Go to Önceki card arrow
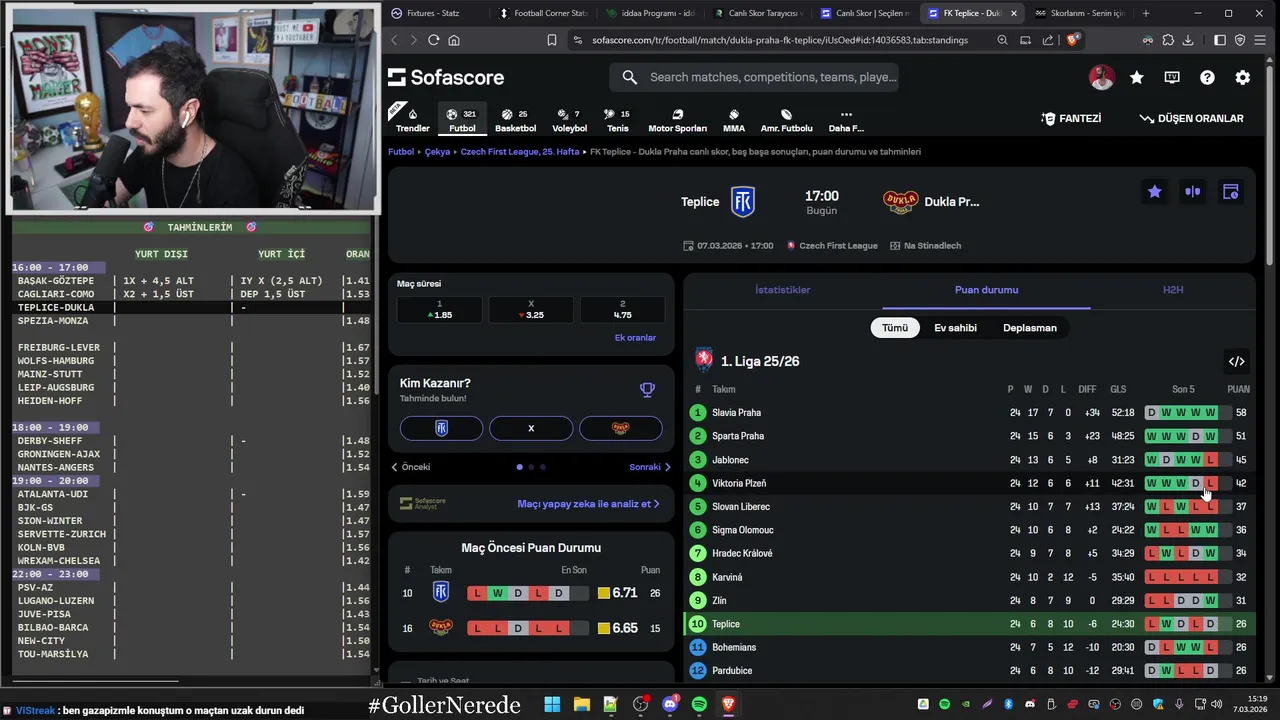 411,467
